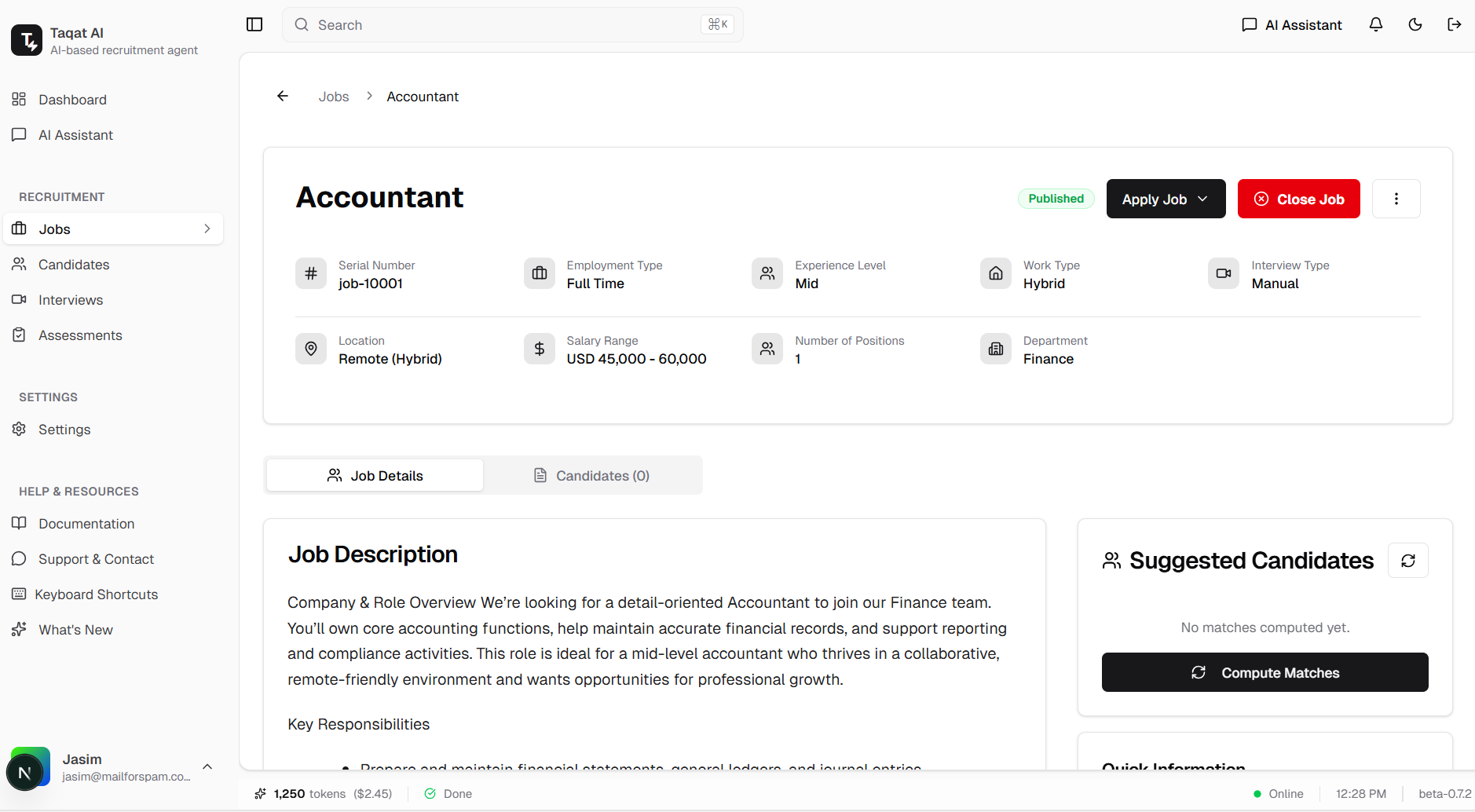Click the Taqat AI logo
This screenshot has height=812, width=1475.
27,40
